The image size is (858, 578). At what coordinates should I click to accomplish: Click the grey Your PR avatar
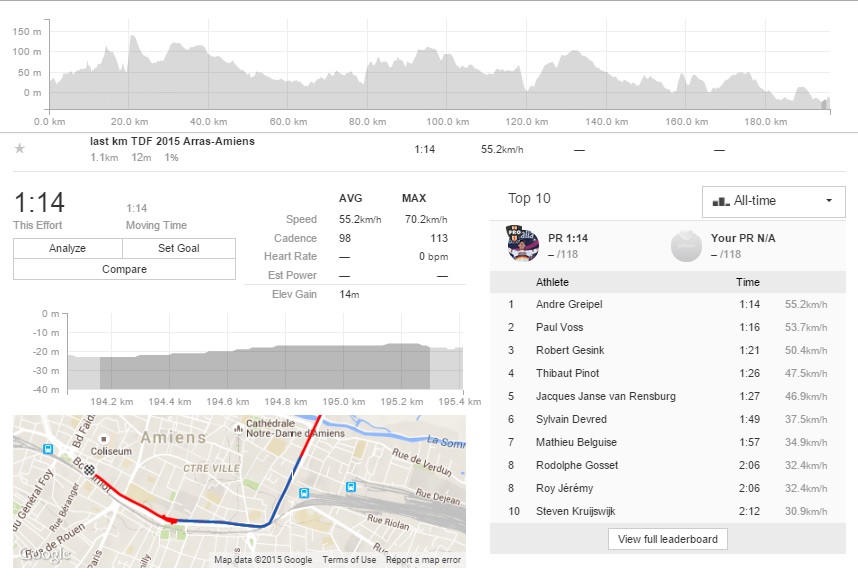pyautogui.click(x=685, y=245)
